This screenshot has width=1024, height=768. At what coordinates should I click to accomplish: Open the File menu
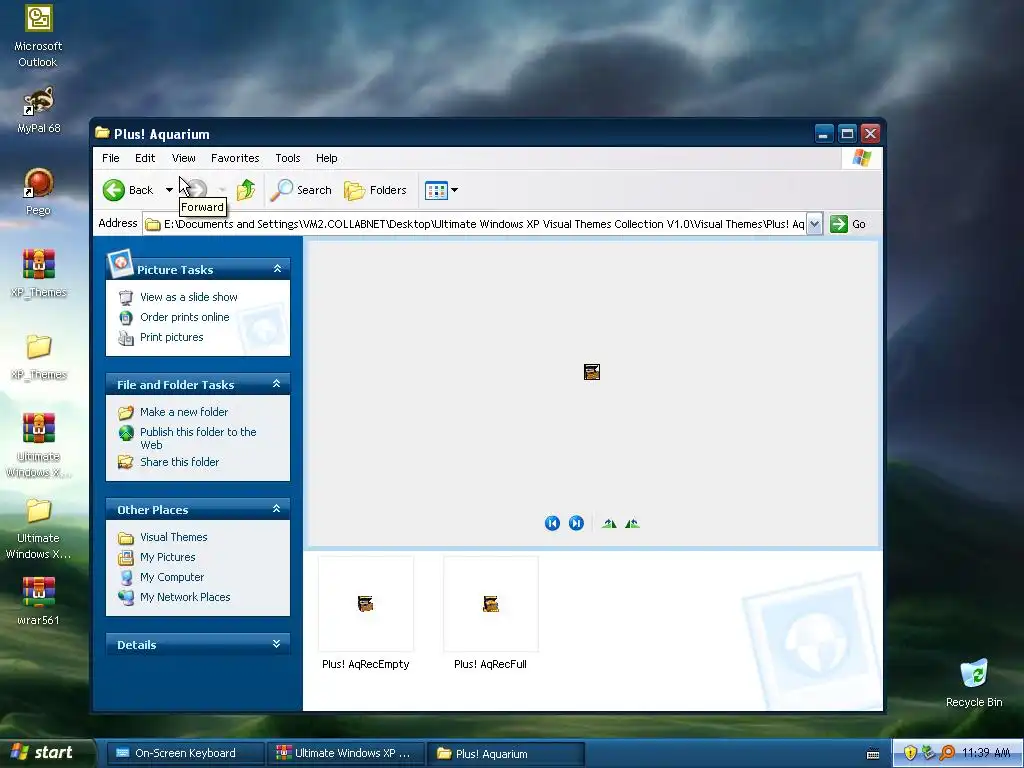point(110,158)
